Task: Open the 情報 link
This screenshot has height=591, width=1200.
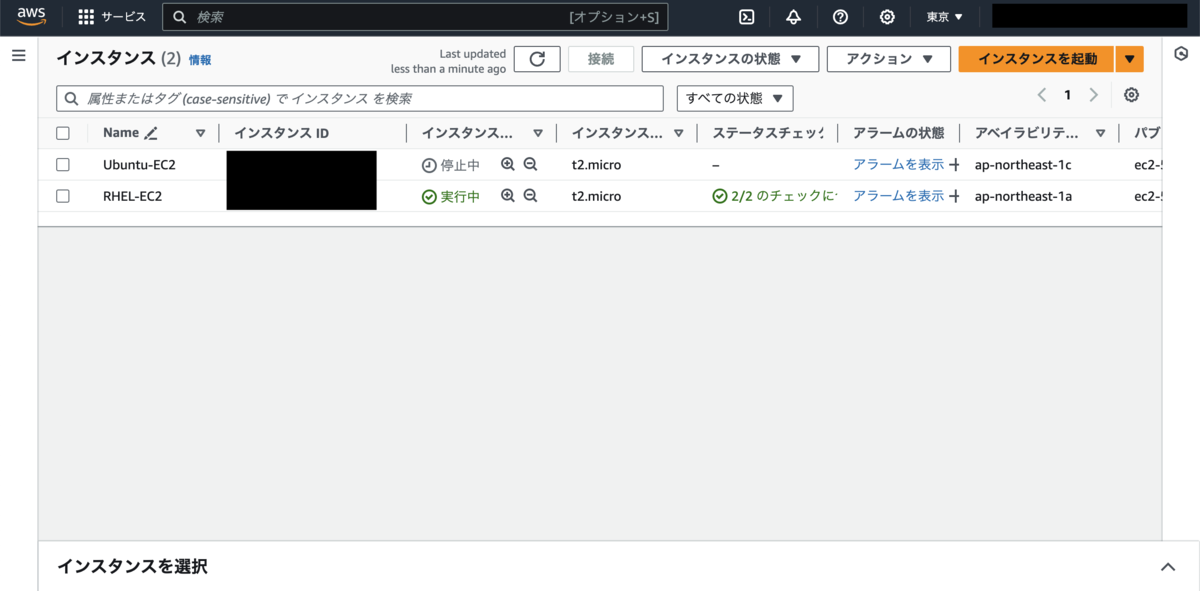Action: [x=200, y=60]
